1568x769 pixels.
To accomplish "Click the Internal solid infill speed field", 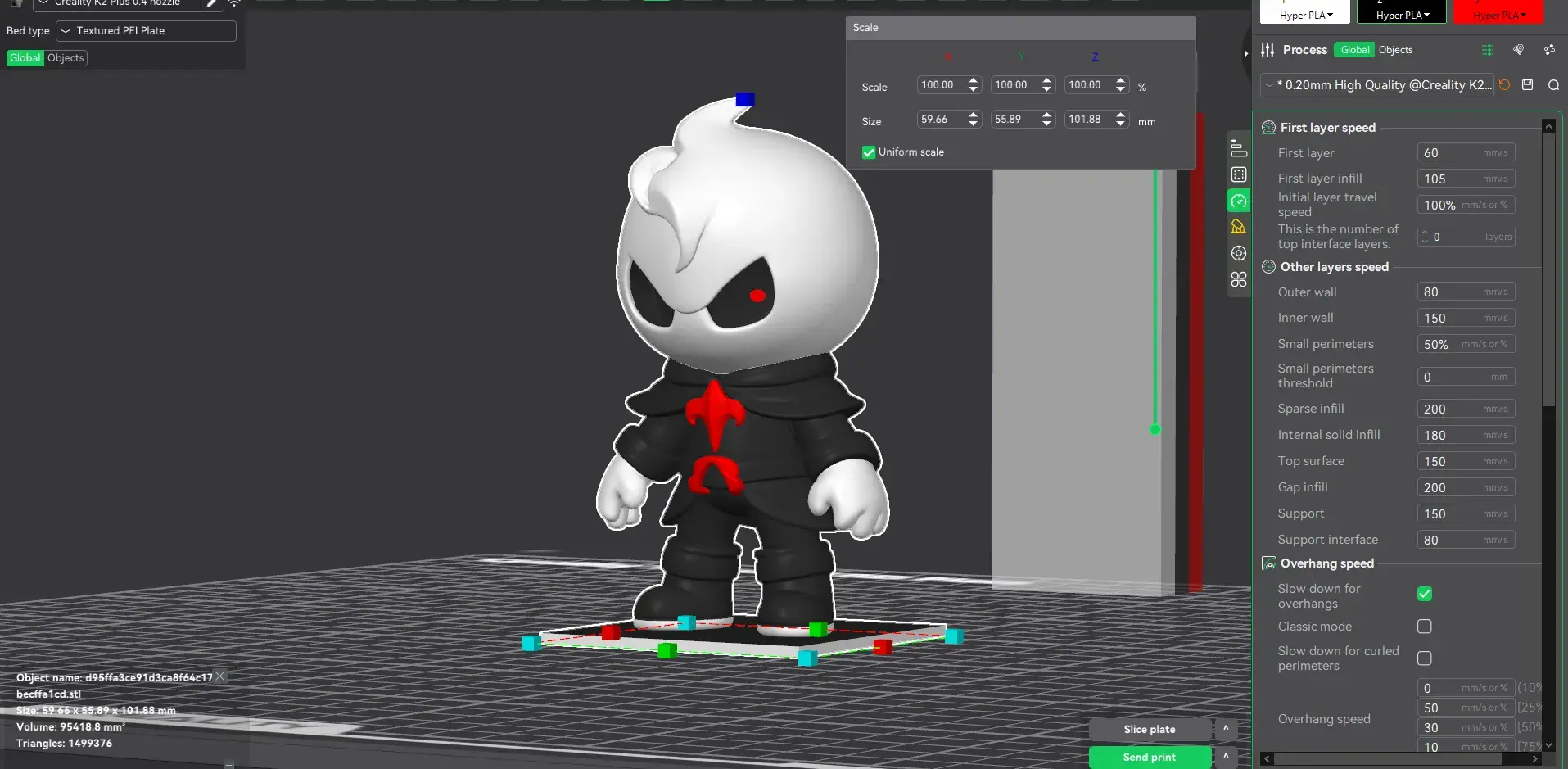I will click(x=1466, y=435).
